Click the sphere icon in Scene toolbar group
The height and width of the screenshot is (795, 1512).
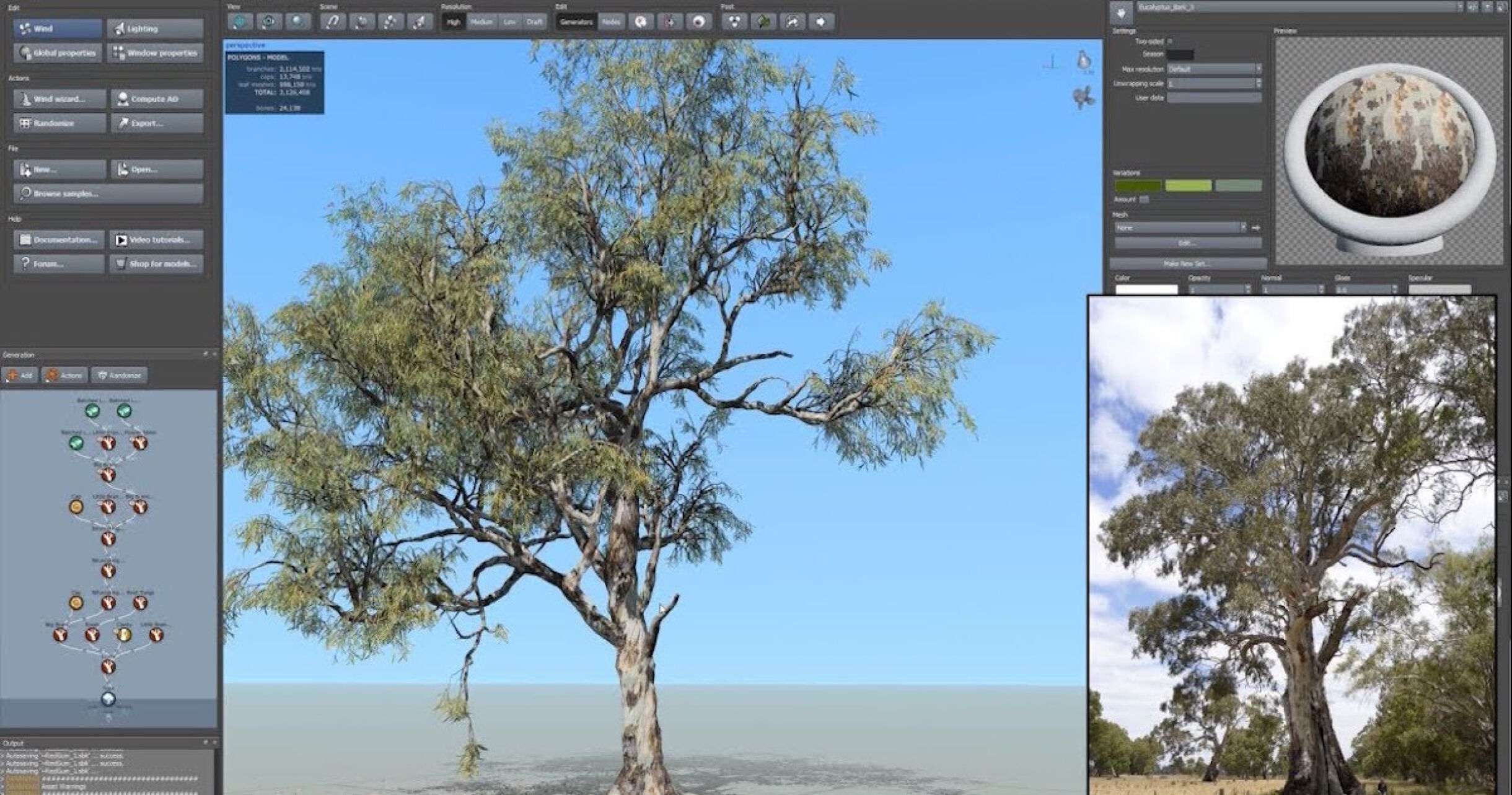pyautogui.click(x=362, y=22)
